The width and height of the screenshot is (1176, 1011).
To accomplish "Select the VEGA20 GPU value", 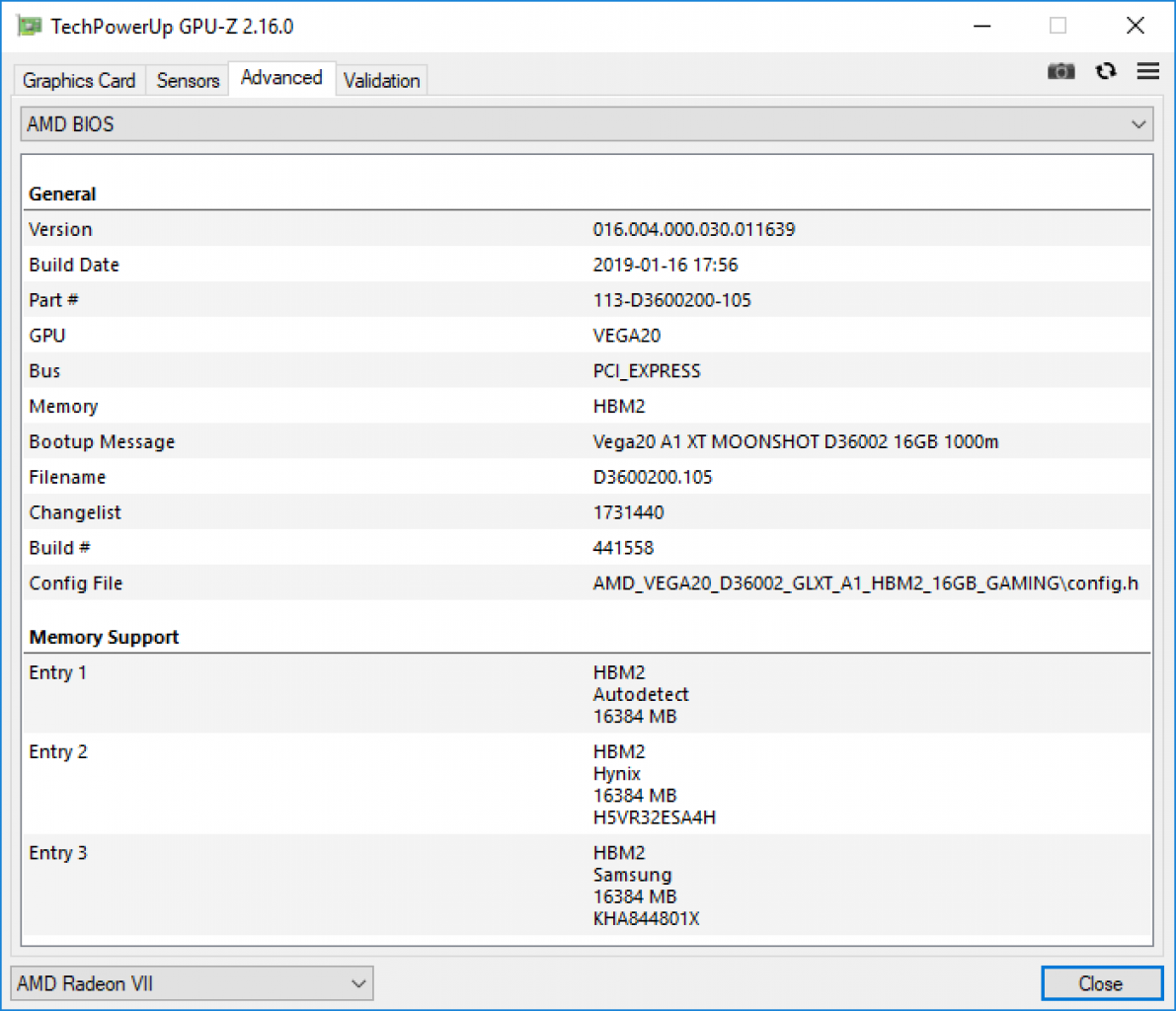I will point(626,336).
